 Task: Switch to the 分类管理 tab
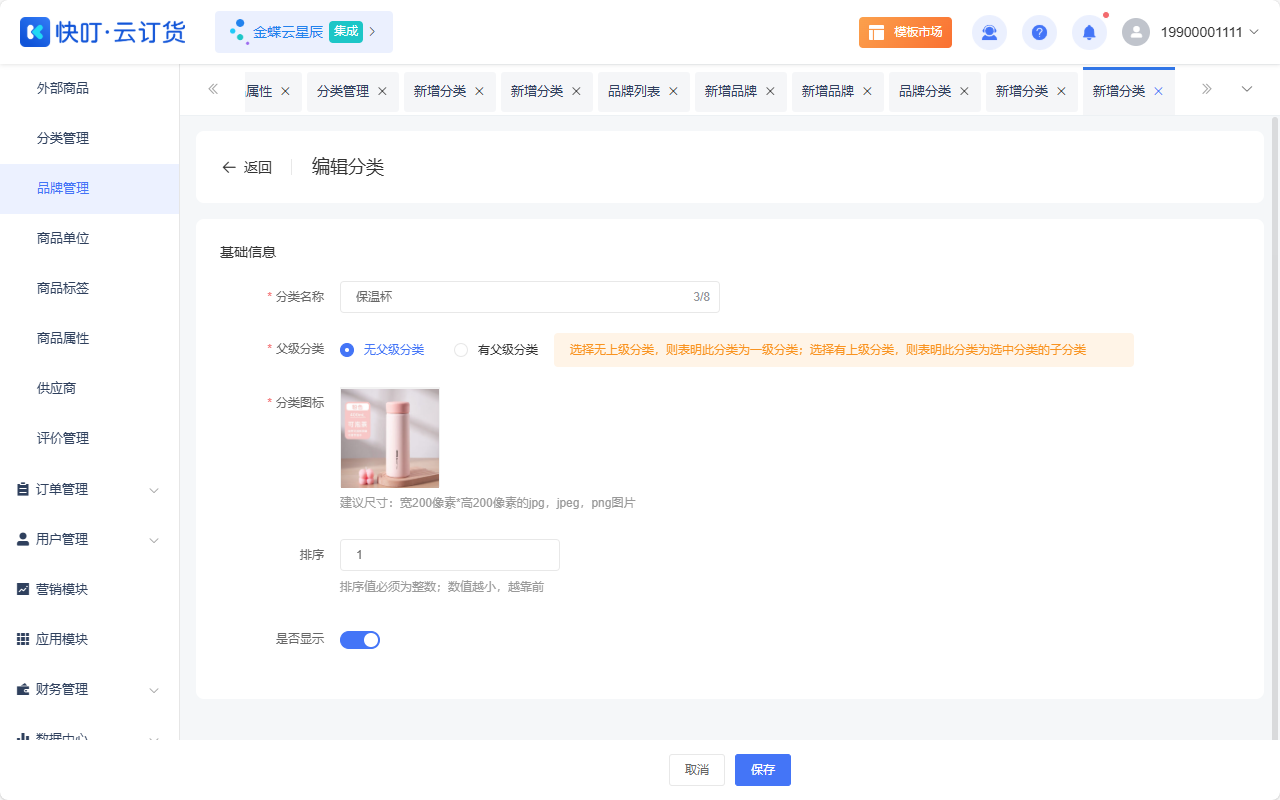point(343,91)
